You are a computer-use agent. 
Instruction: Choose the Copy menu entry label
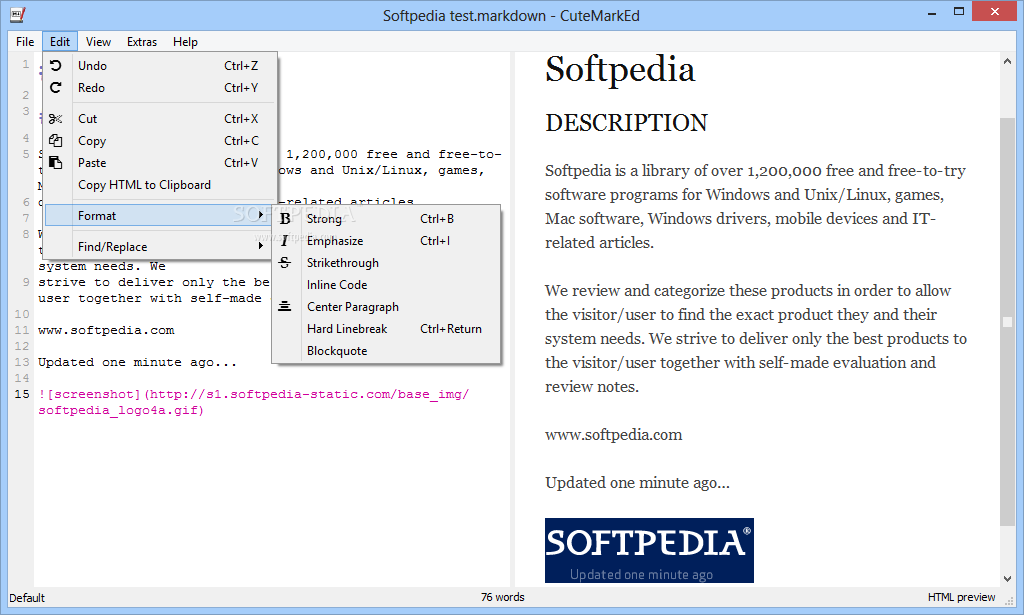pyautogui.click(x=92, y=141)
